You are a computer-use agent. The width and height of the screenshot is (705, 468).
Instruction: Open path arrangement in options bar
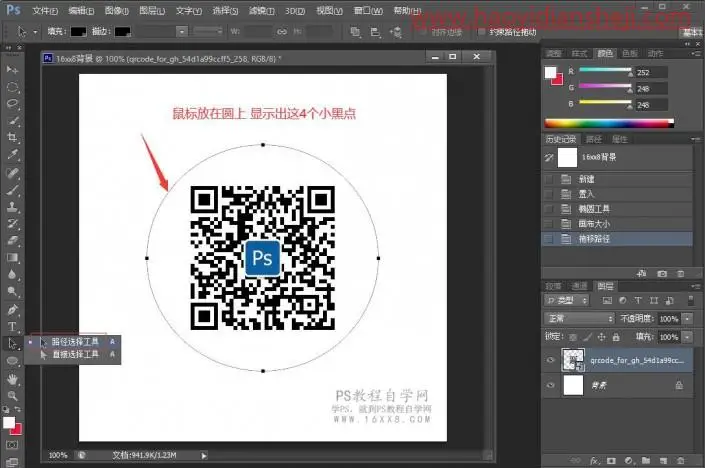click(x=395, y=32)
